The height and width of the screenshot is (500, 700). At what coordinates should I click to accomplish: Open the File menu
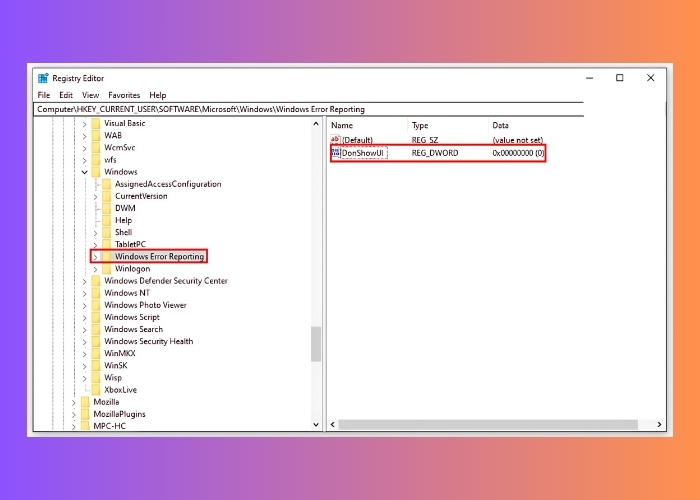tap(43, 95)
